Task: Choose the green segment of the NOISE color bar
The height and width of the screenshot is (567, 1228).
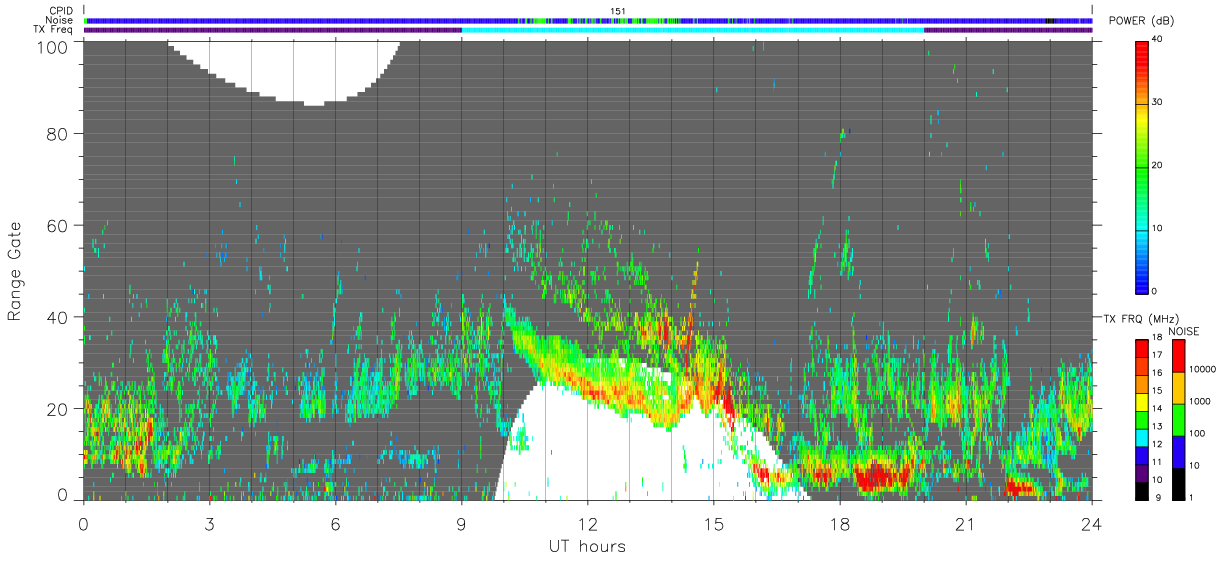Action: tap(1177, 418)
